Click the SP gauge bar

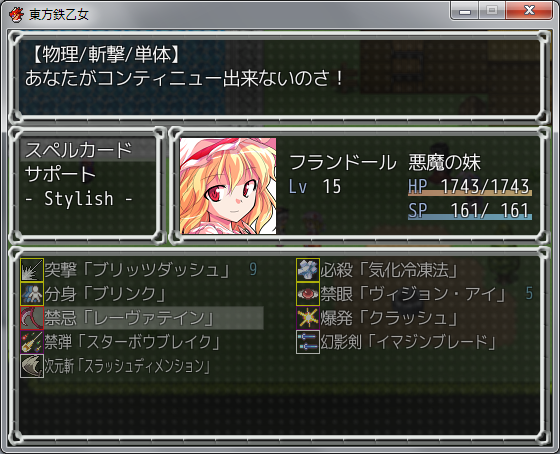tap(470, 217)
